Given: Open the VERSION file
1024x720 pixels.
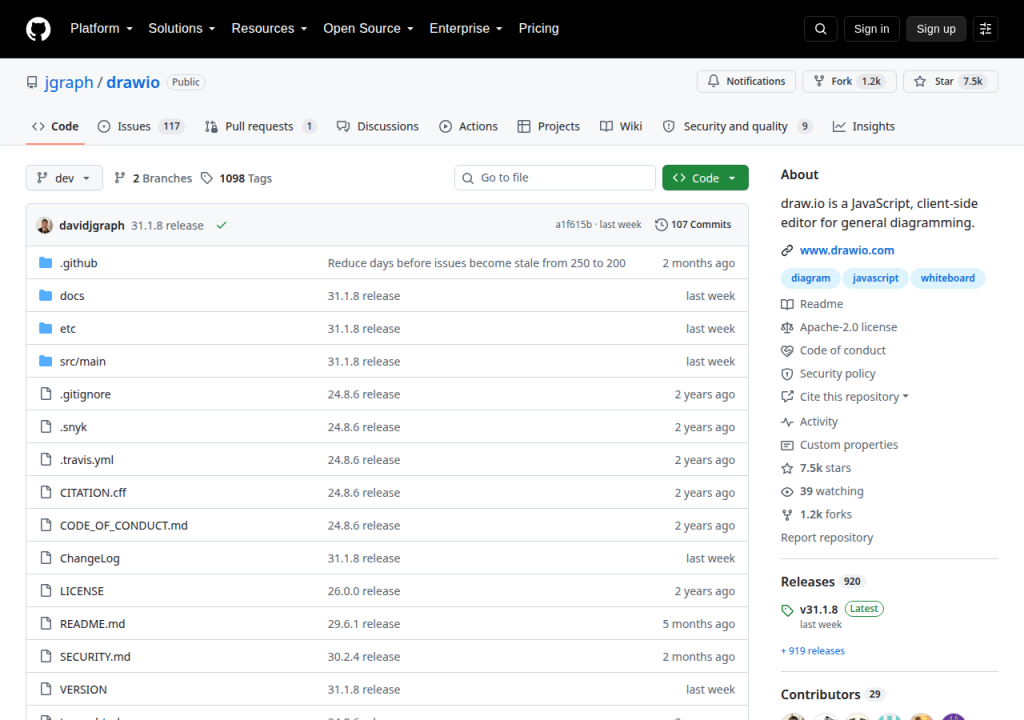Looking at the screenshot, I should coord(83,689).
